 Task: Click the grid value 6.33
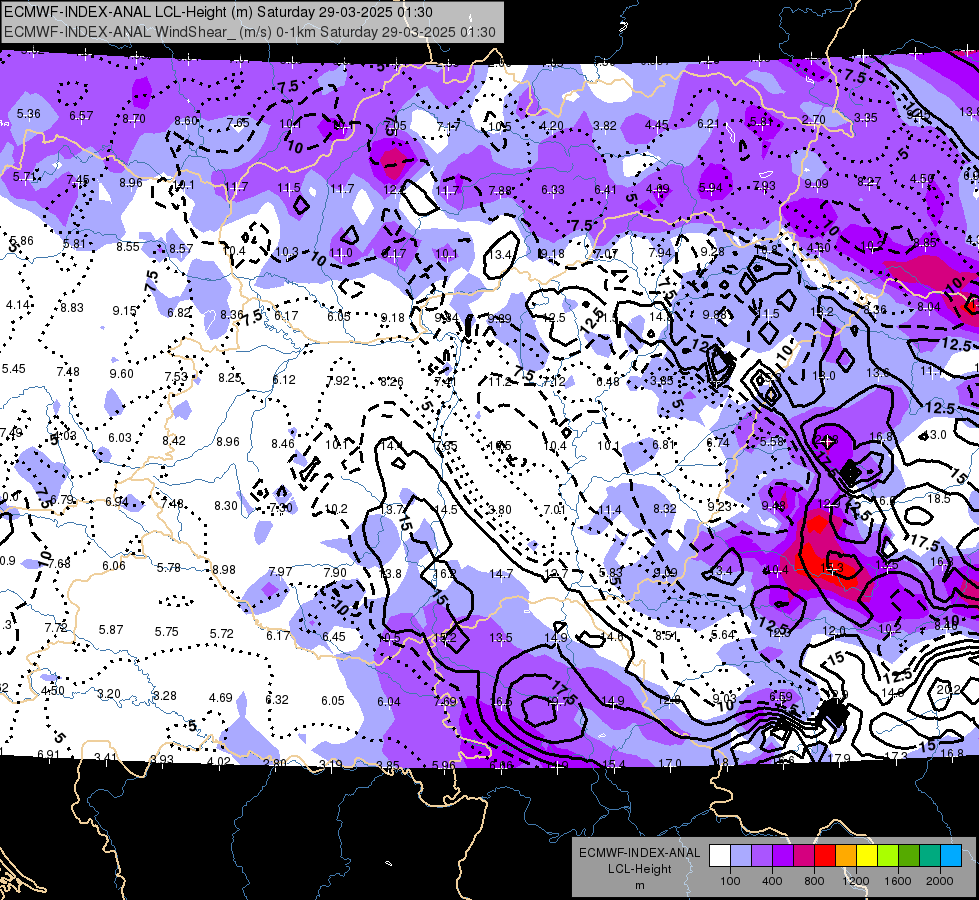553,190
